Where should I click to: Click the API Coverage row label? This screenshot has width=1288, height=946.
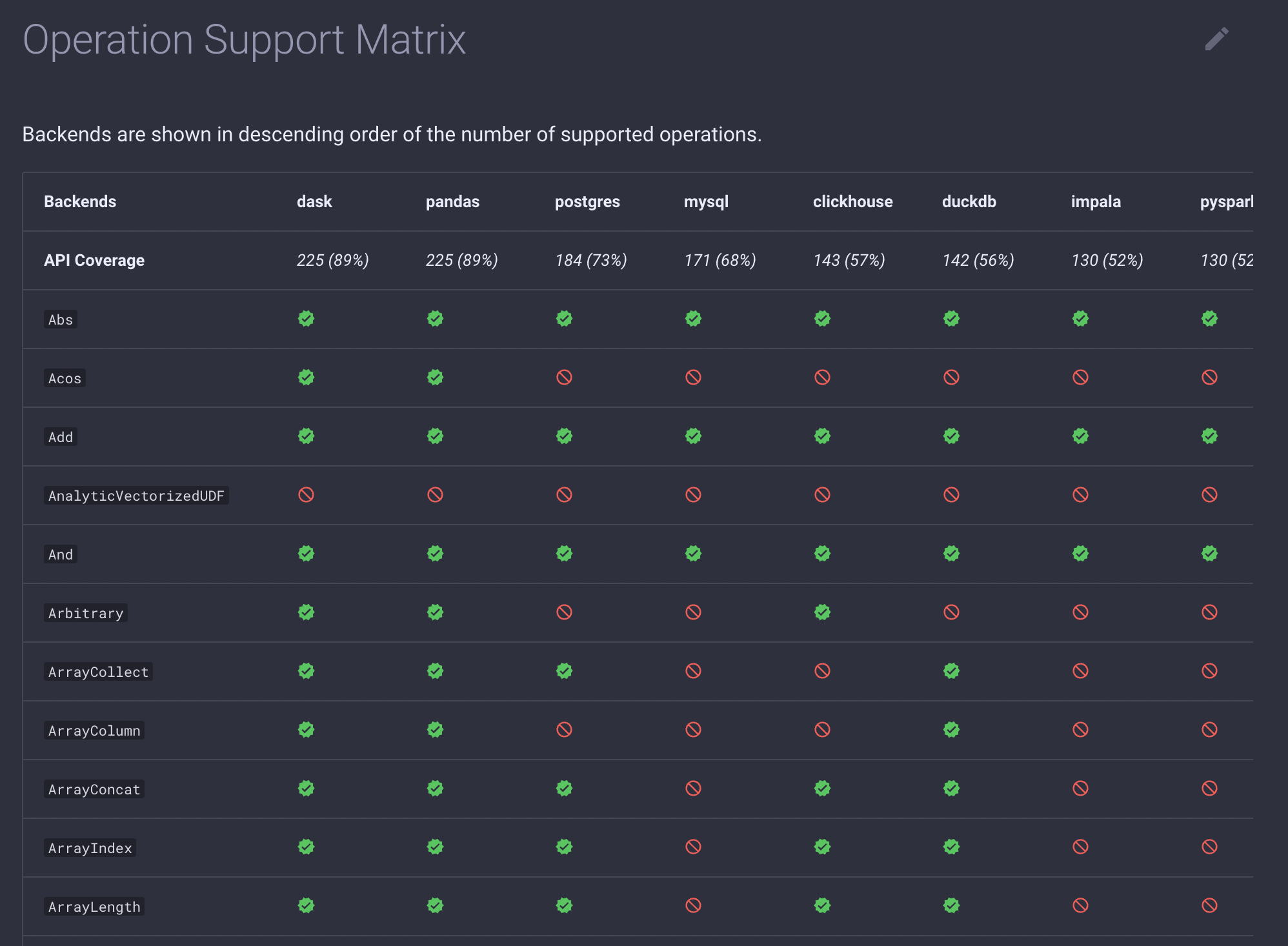coord(94,260)
